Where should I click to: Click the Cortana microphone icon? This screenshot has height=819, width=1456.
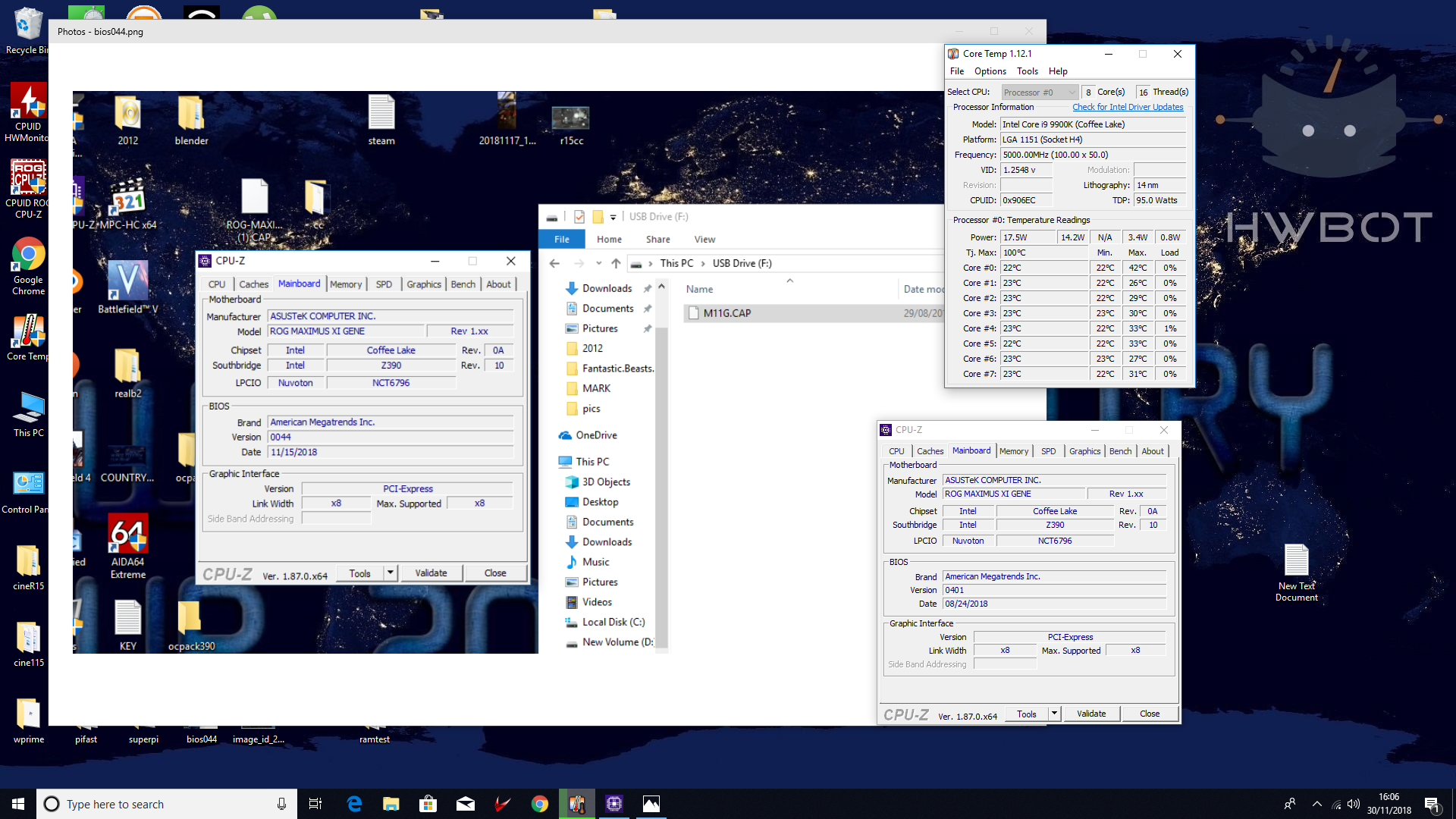pyautogui.click(x=281, y=804)
